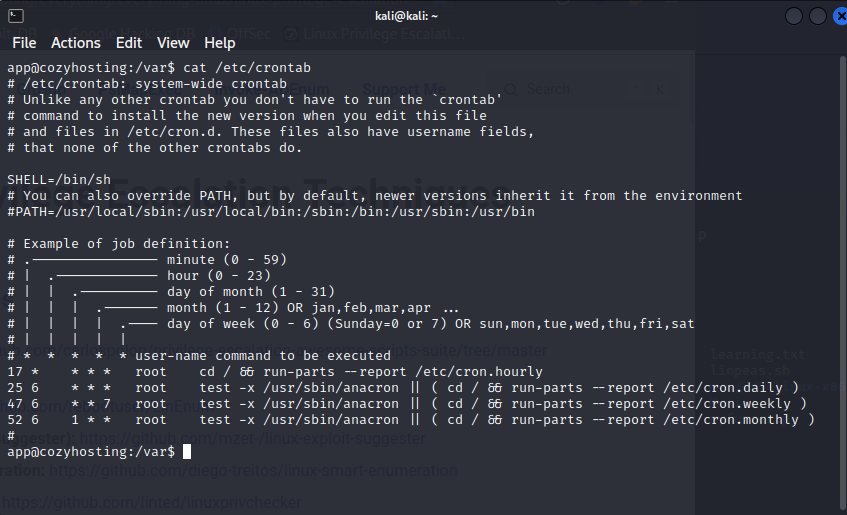Screen dimensions: 847x515
Task: Maximize the terminal window
Action: 816,16
